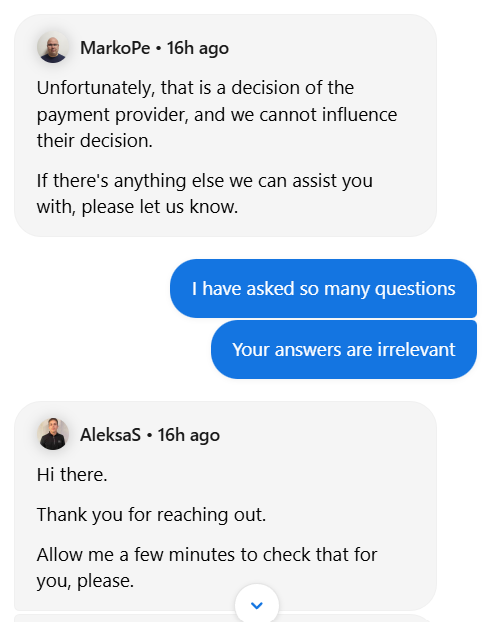Select the MarkoPe agent name
This screenshot has height=622, width=489.
[x=115, y=48]
